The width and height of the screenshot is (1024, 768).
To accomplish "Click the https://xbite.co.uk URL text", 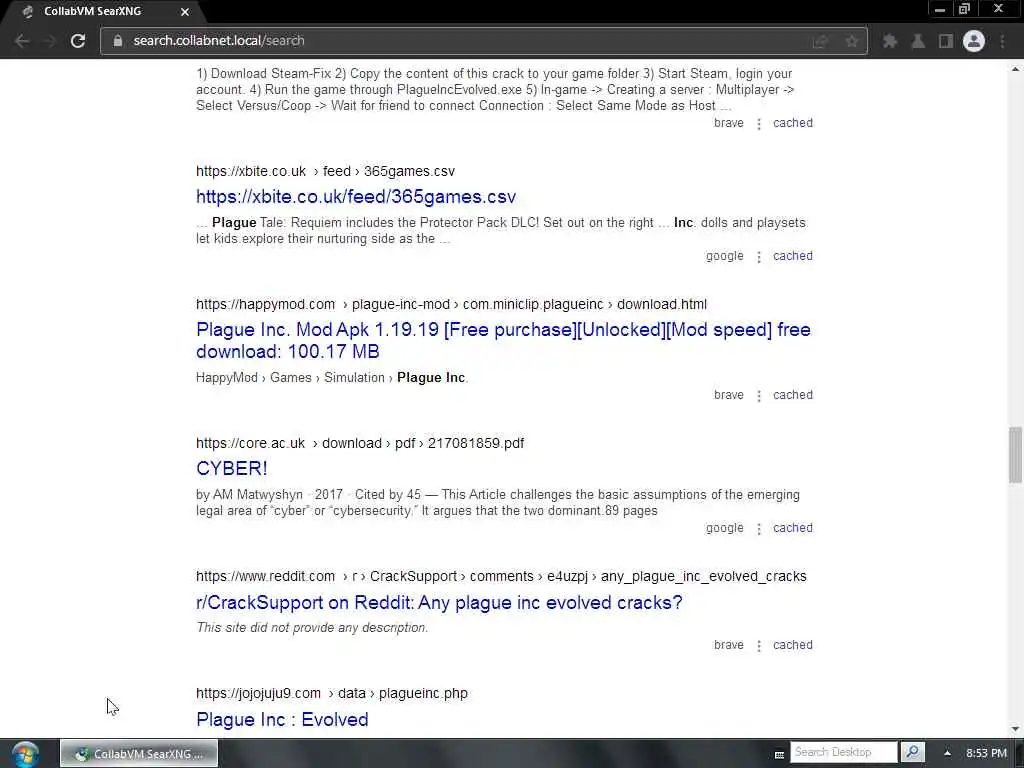I will click(251, 171).
